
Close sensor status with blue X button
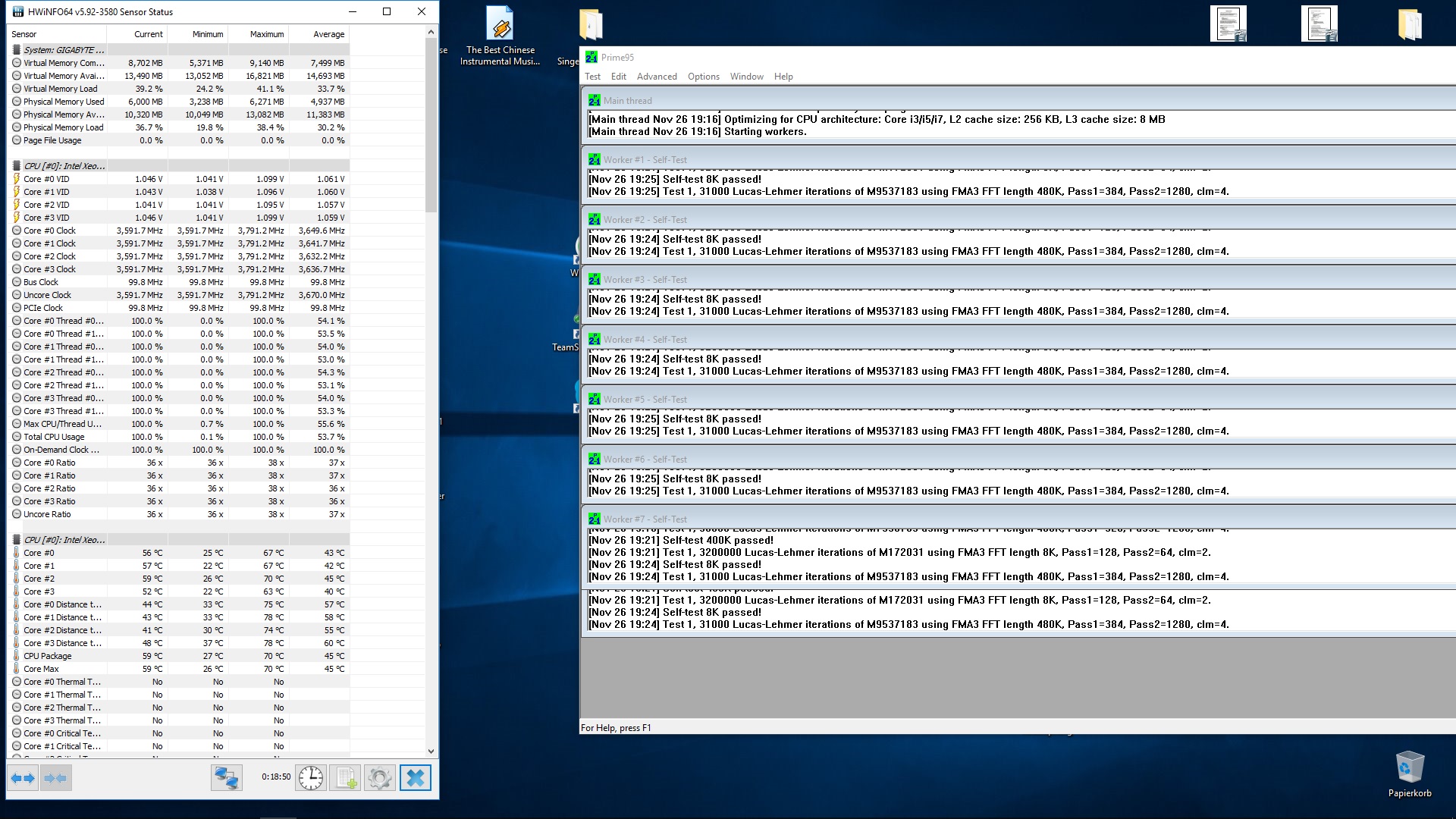point(415,778)
